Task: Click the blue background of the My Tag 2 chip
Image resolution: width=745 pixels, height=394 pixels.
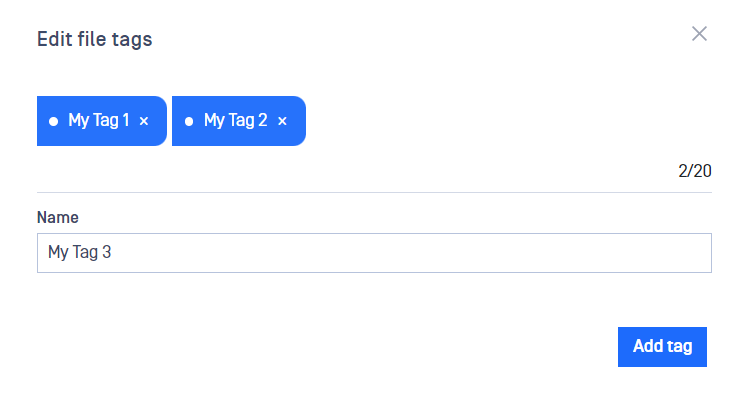Action: point(239,138)
